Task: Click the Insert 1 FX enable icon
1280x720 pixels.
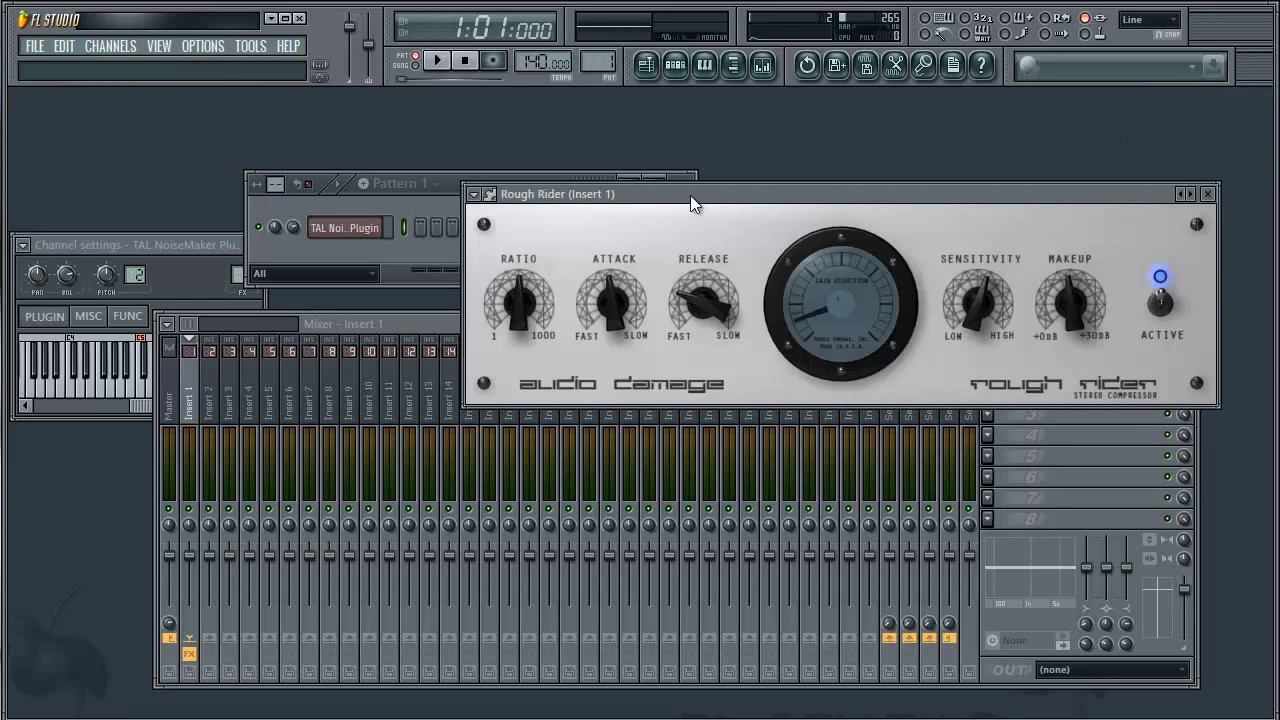Action: [189, 654]
